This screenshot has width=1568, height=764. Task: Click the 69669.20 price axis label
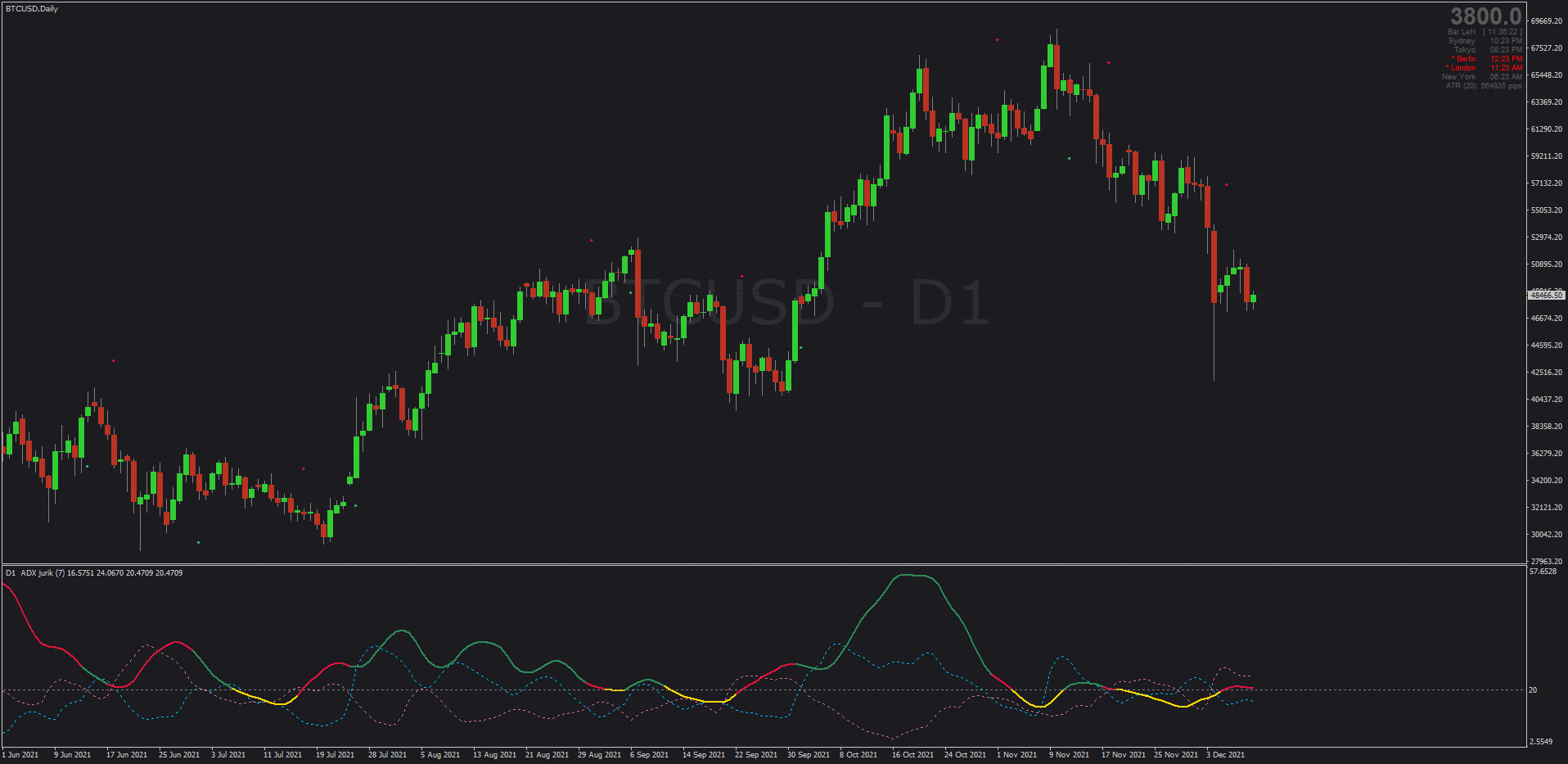pyautogui.click(x=1547, y=21)
